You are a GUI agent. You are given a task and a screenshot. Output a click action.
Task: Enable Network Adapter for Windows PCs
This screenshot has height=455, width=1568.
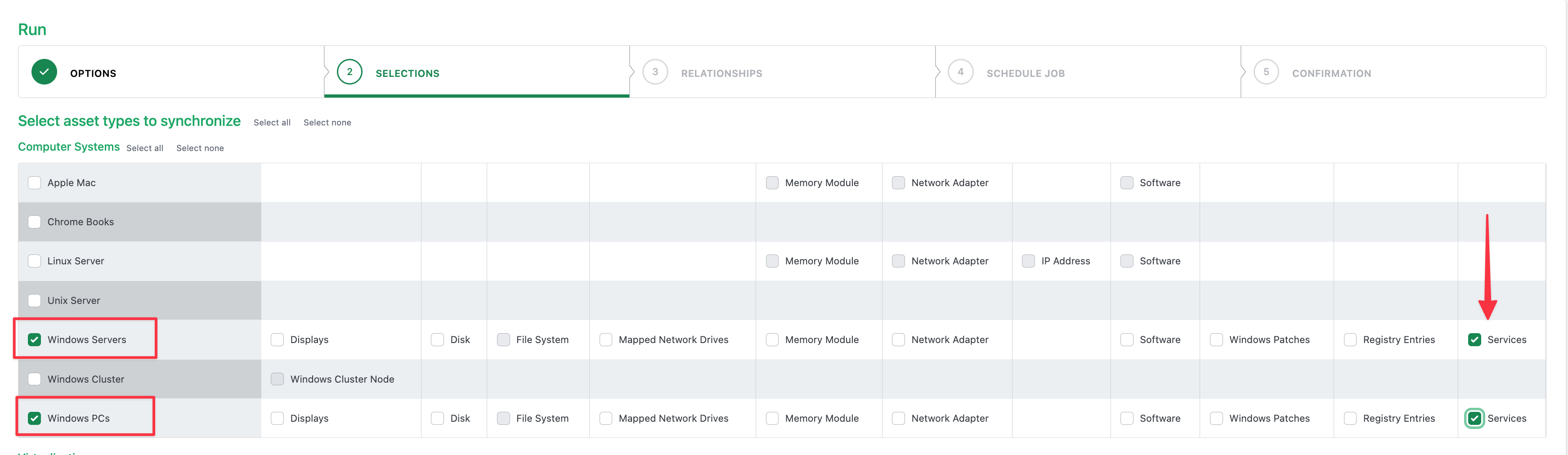click(898, 418)
